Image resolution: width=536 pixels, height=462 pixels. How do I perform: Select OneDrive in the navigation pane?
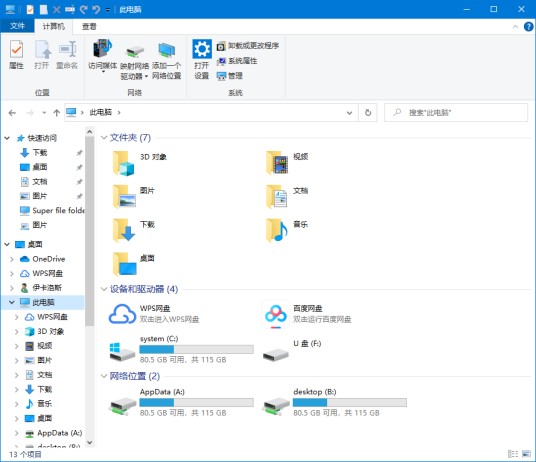tap(42, 259)
